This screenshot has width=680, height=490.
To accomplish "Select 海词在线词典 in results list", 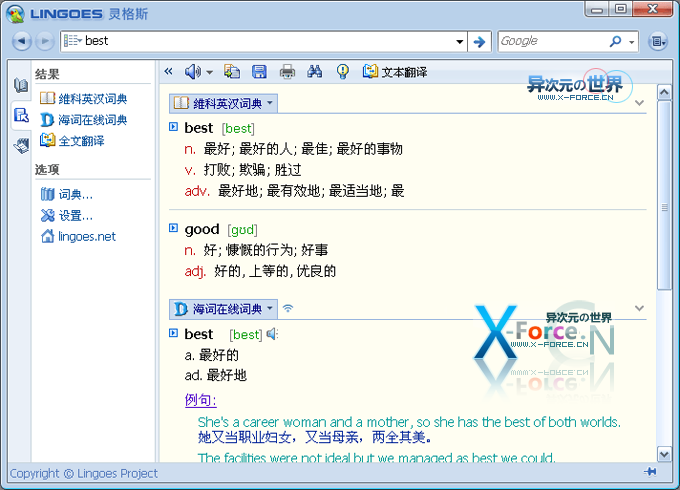I will click(x=83, y=120).
